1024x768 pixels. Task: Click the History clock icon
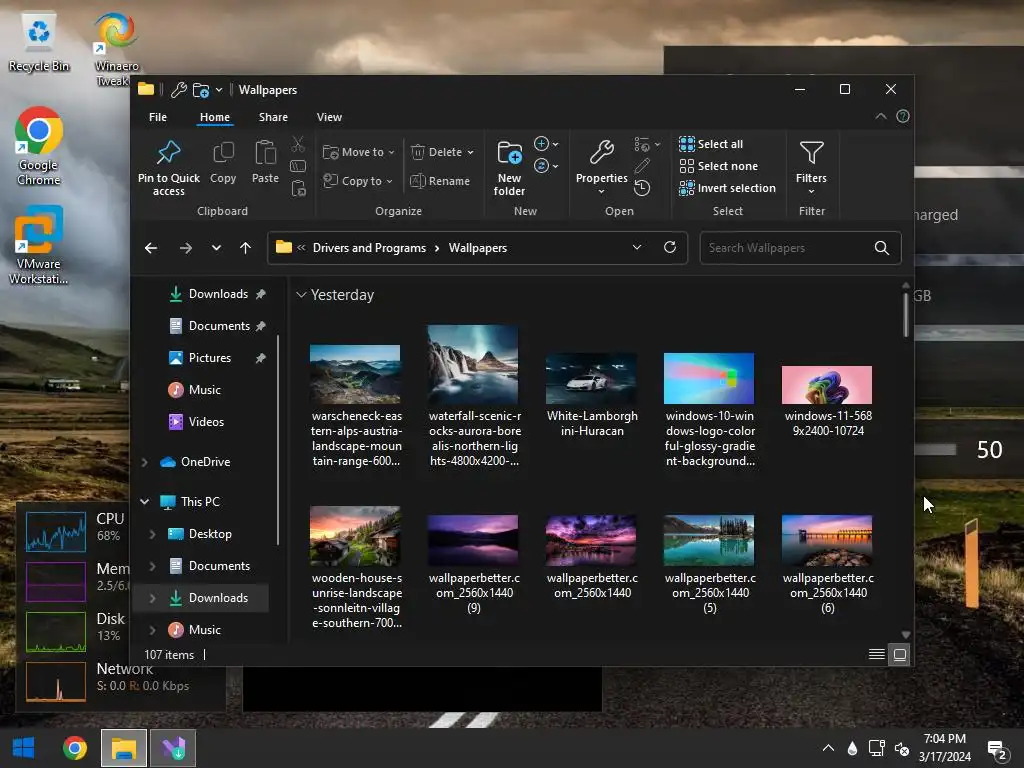coord(642,189)
